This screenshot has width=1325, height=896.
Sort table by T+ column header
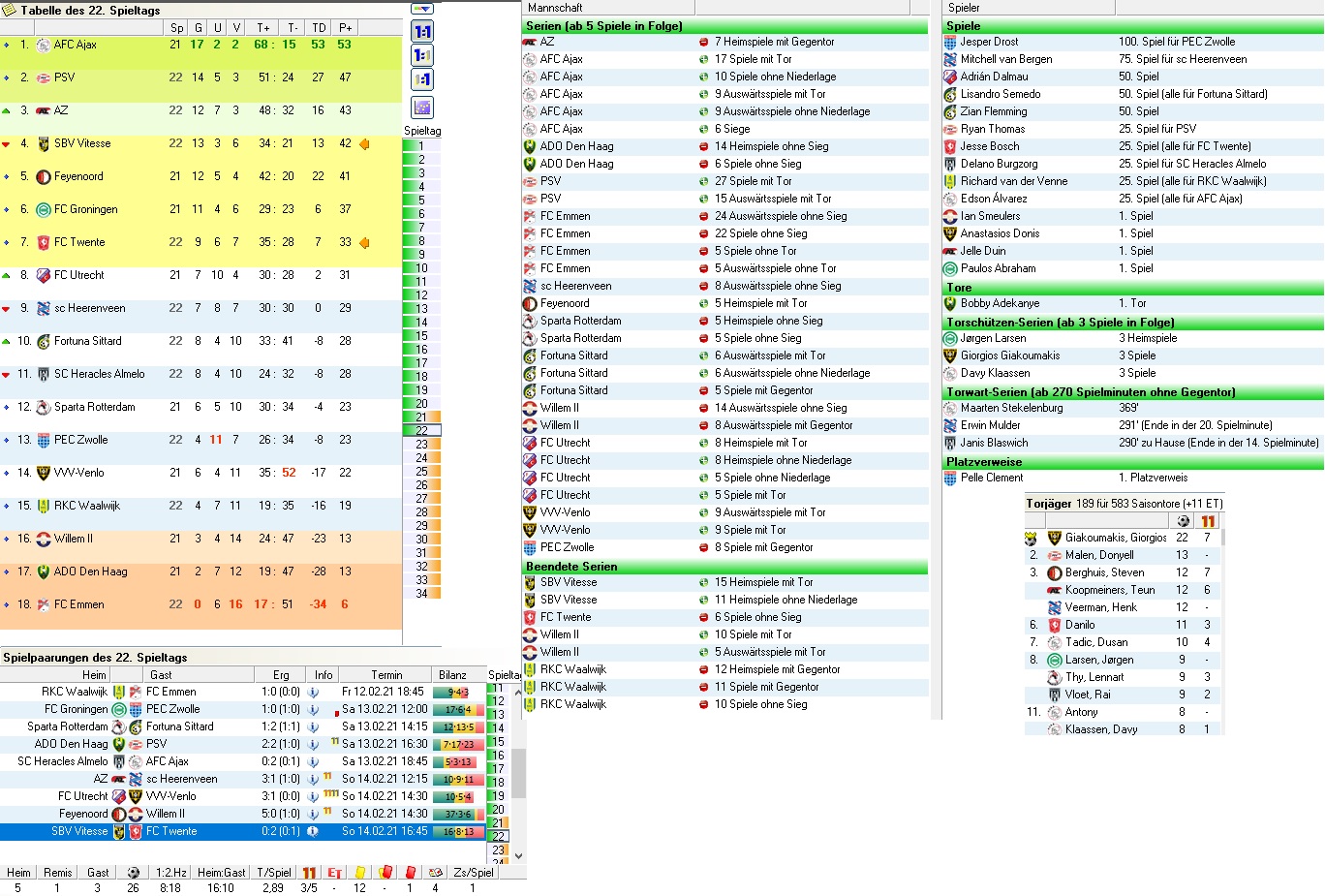(264, 28)
